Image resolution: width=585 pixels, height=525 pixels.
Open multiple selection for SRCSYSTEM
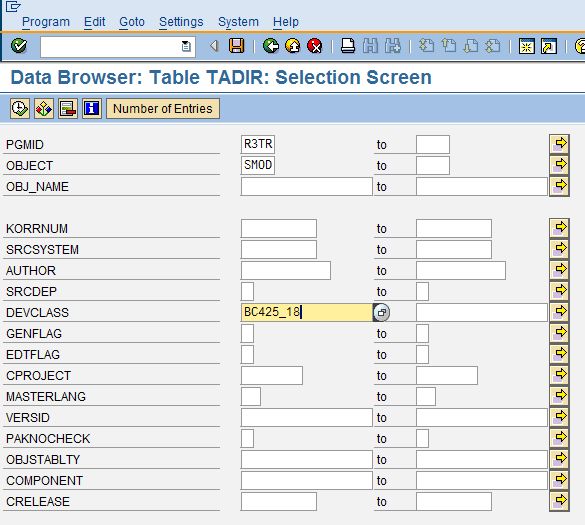click(559, 249)
